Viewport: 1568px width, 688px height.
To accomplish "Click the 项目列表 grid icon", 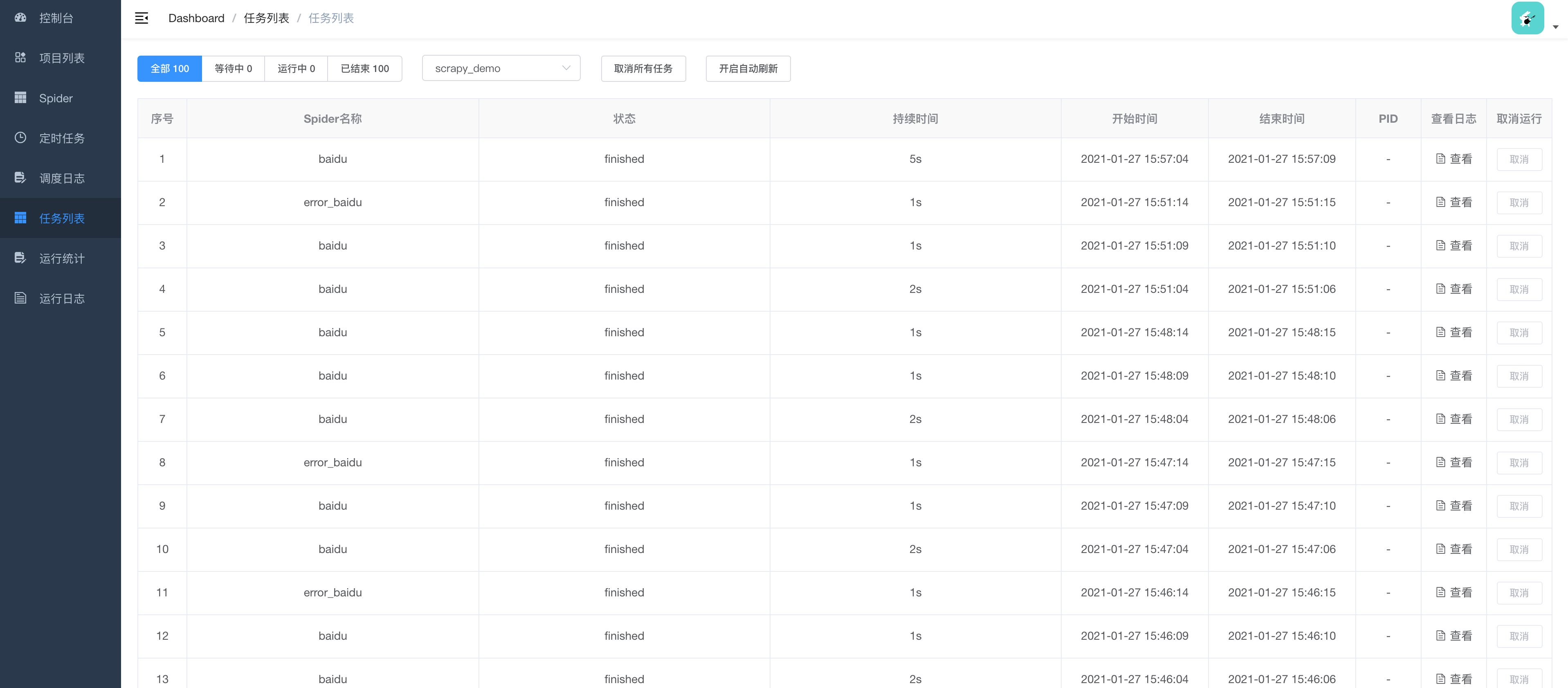I will (20, 57).
